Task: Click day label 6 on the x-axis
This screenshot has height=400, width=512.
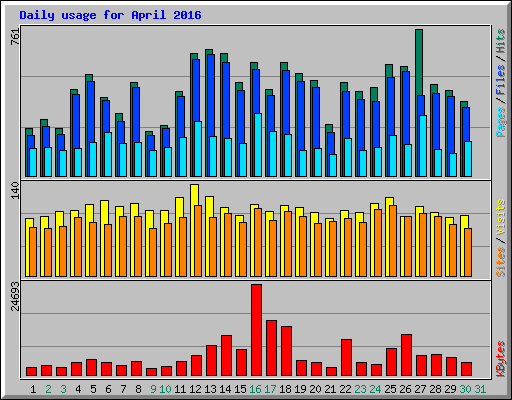Action: (108, 389)
